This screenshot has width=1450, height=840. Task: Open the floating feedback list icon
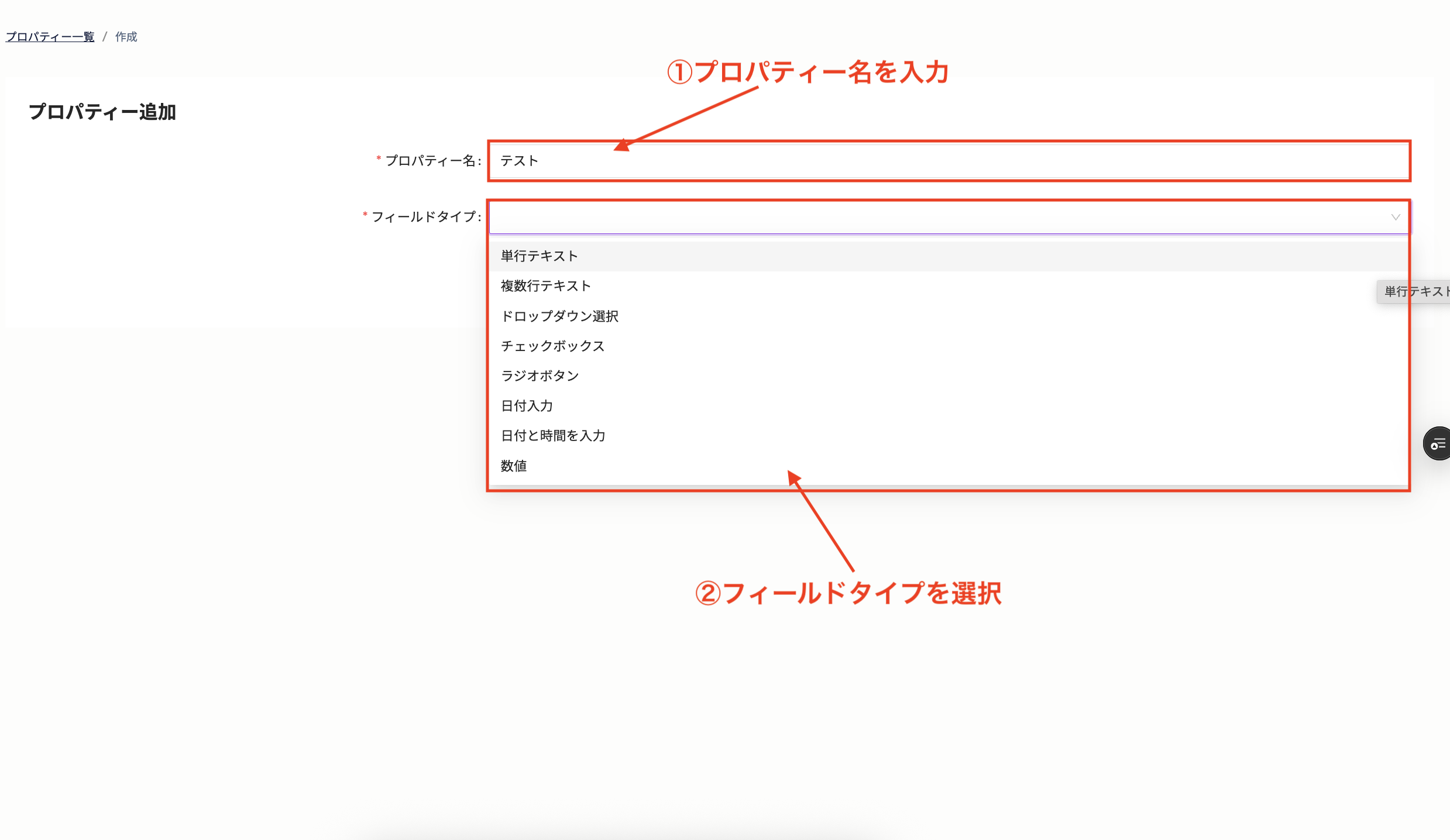[1437, 443]
